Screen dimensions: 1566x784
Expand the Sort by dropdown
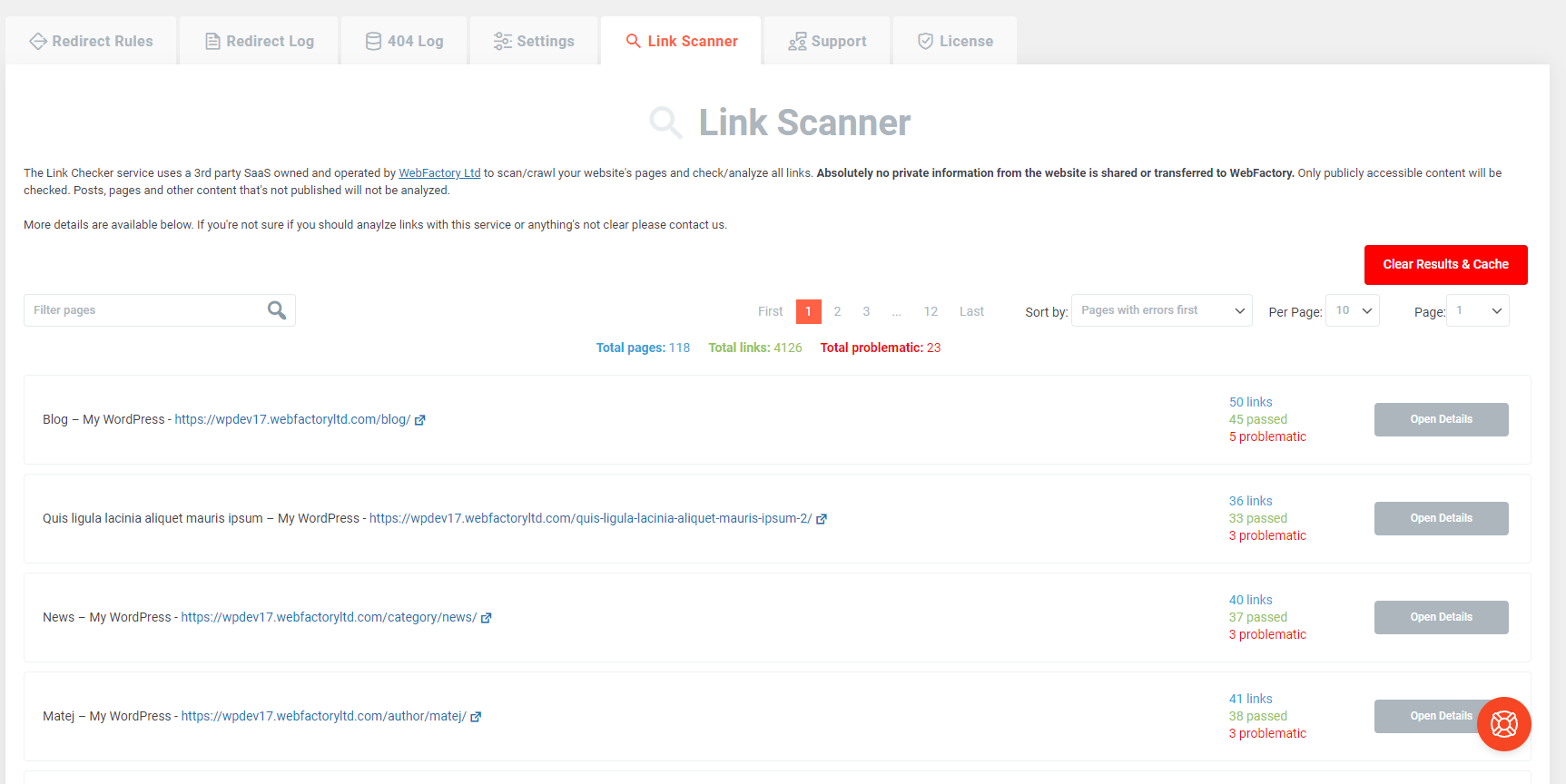click(x=1161, y=310)
